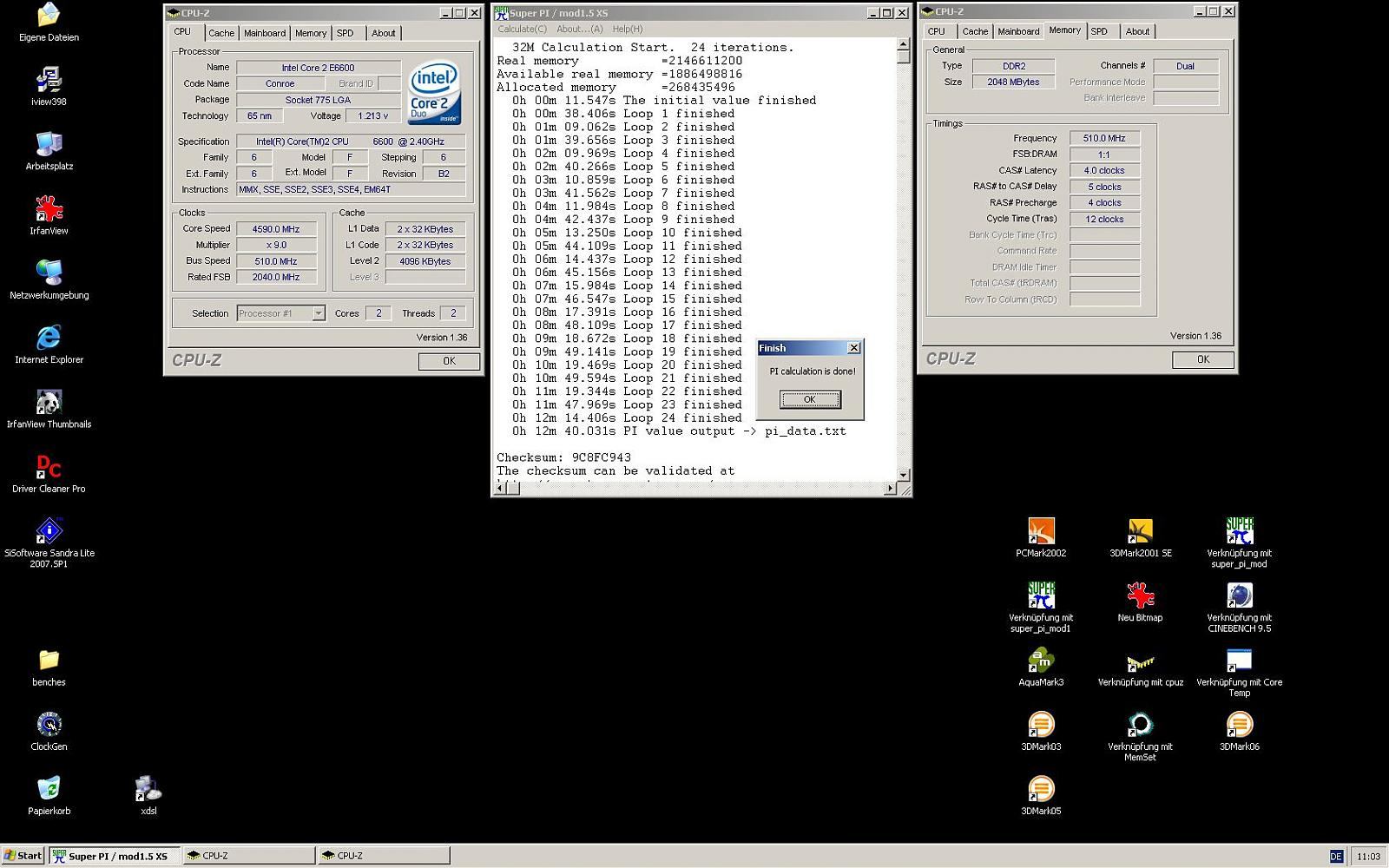Open the Start menu

point(23,855)
